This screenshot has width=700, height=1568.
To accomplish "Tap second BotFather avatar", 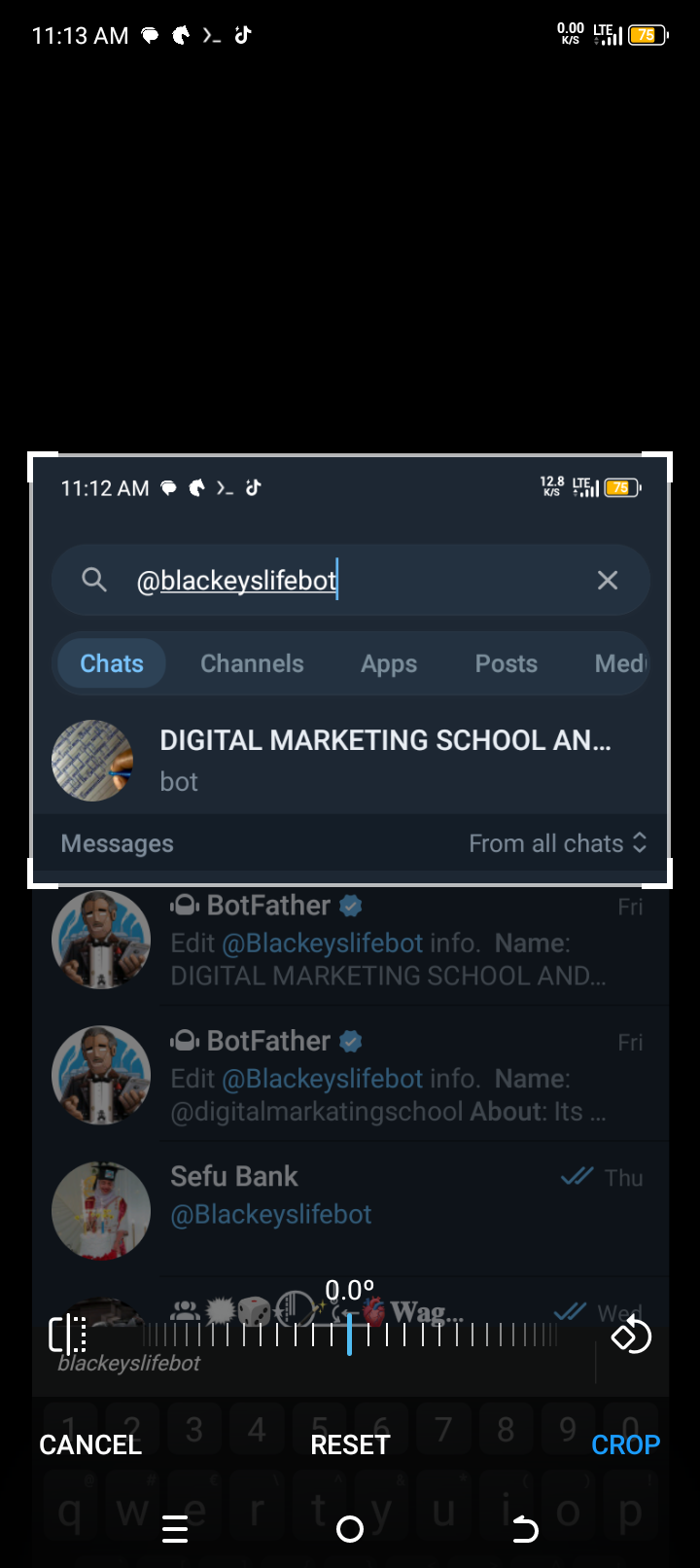I will (101, 1075).
